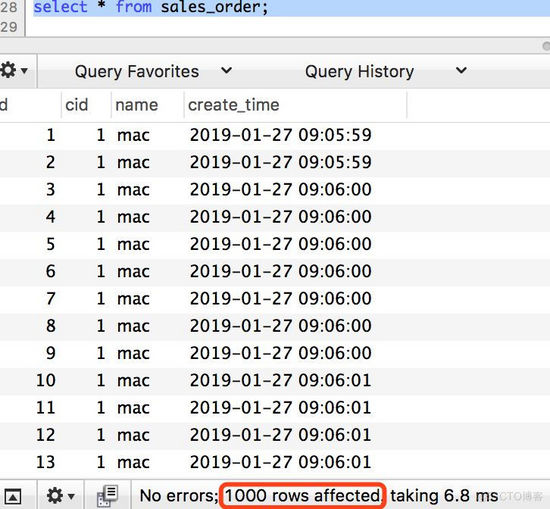Select row with id 5
Image resolution: width=550 pixels, height=509 pixels.
pyautogui.click(x=275, y=244)
